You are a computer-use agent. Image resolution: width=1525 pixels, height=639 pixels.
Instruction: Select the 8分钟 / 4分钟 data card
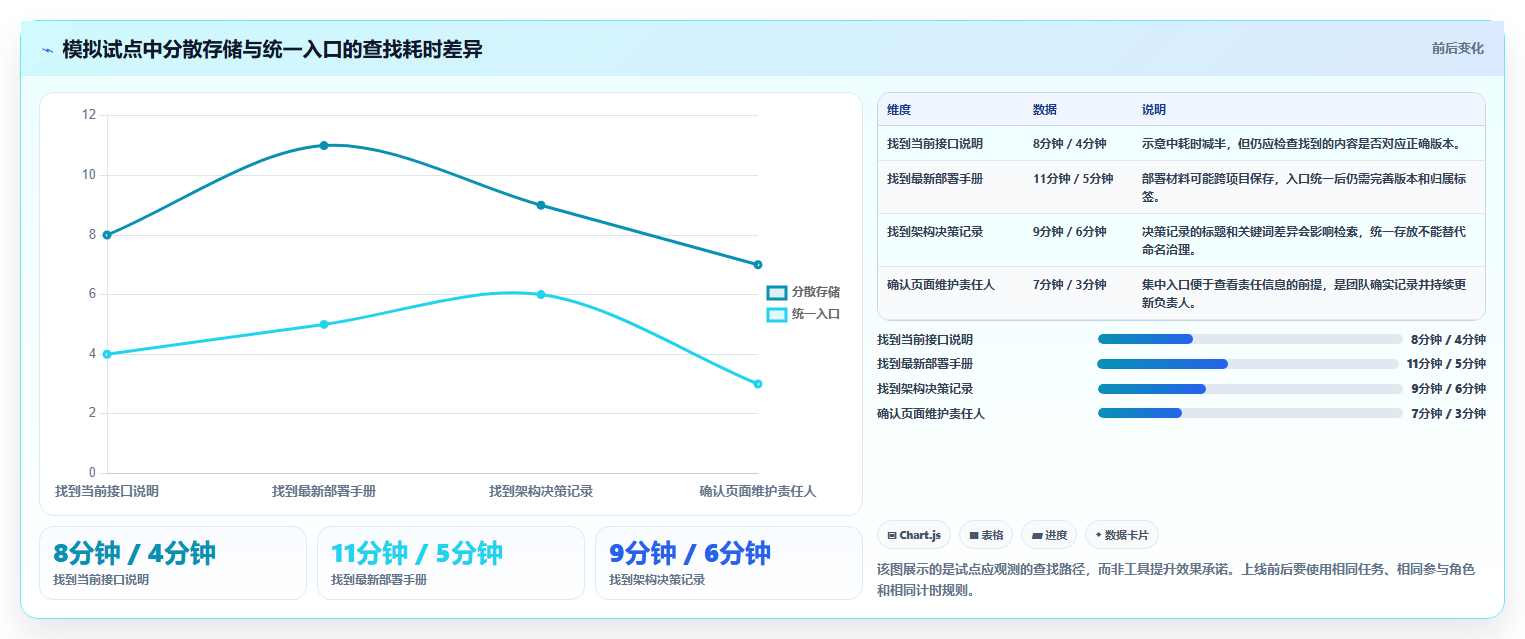[173, 563]
